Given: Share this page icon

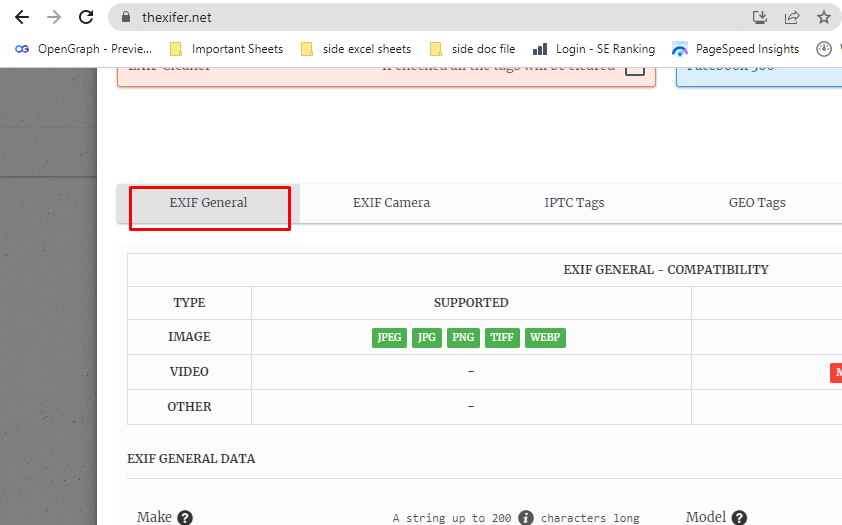Looking at the screenshot, I should 792,17.
